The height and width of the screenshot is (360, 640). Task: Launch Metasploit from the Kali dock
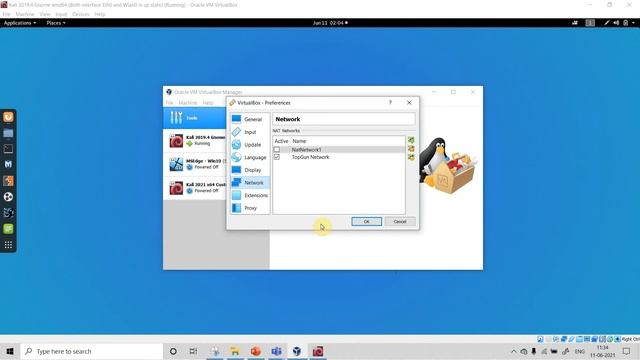[x=8, y=164]
